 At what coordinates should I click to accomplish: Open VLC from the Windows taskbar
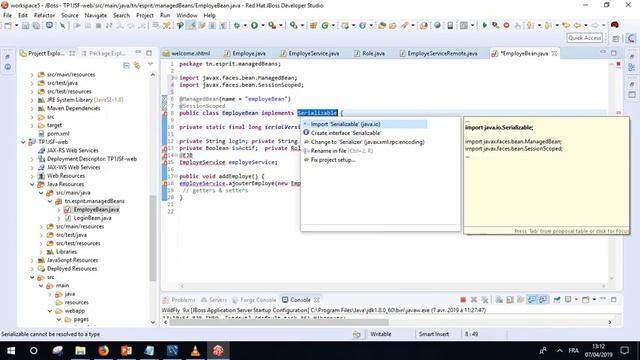(x=195, y=350)
